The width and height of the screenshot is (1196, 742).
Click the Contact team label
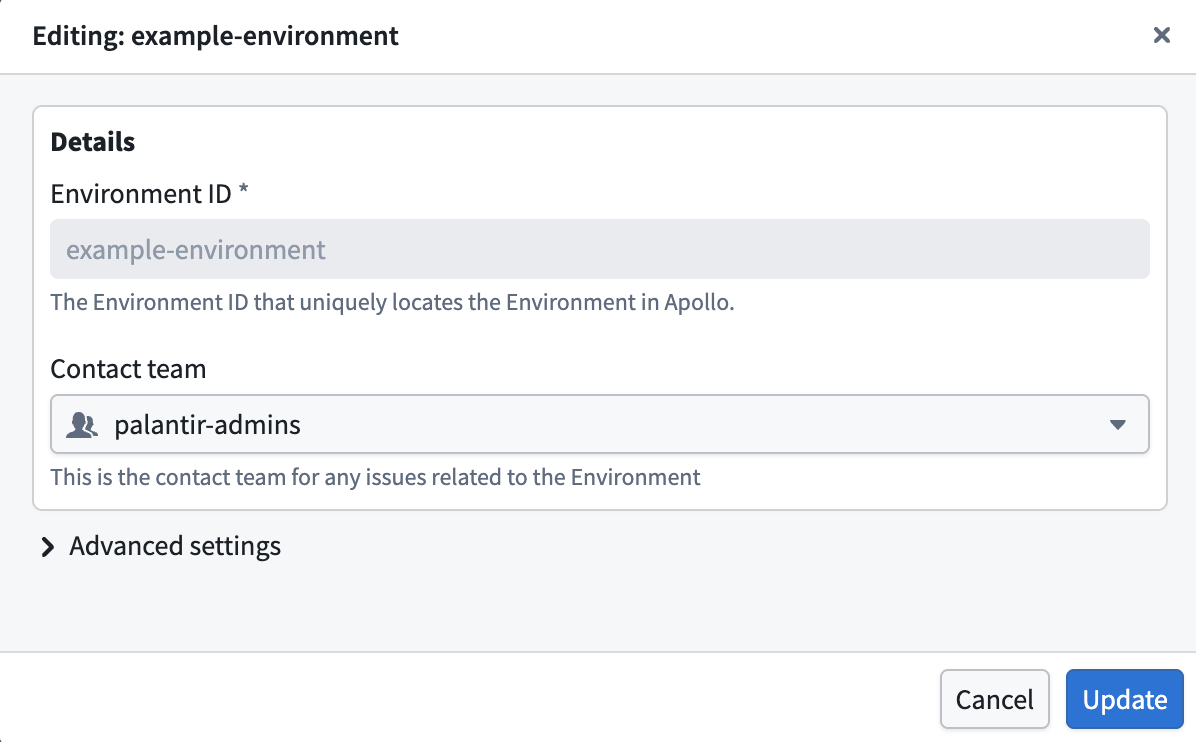click(128, 369)
